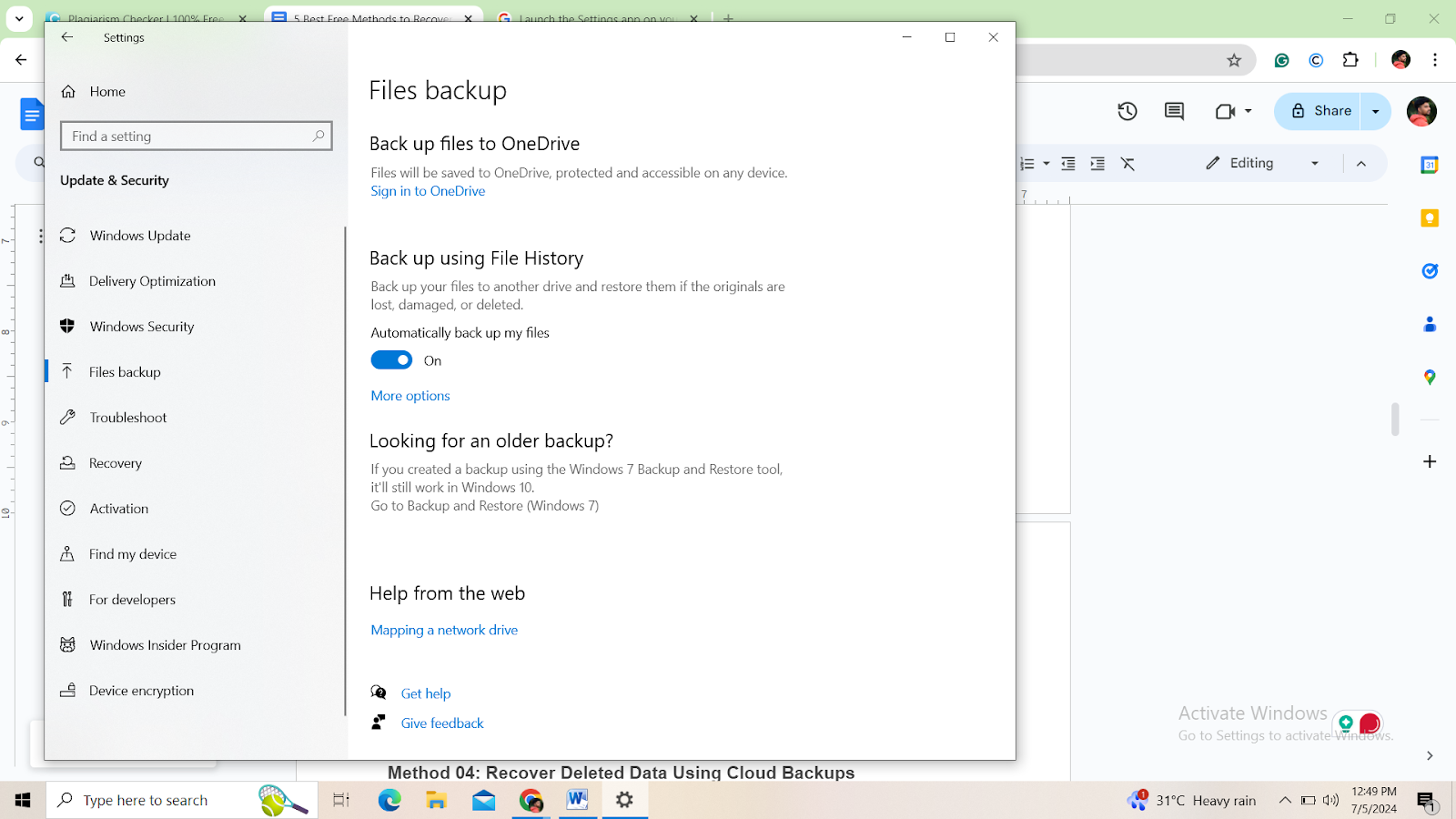This screenshot has height=819, width=1456.
Task: Open More options for File History
Action: click(x=410, y=396)
